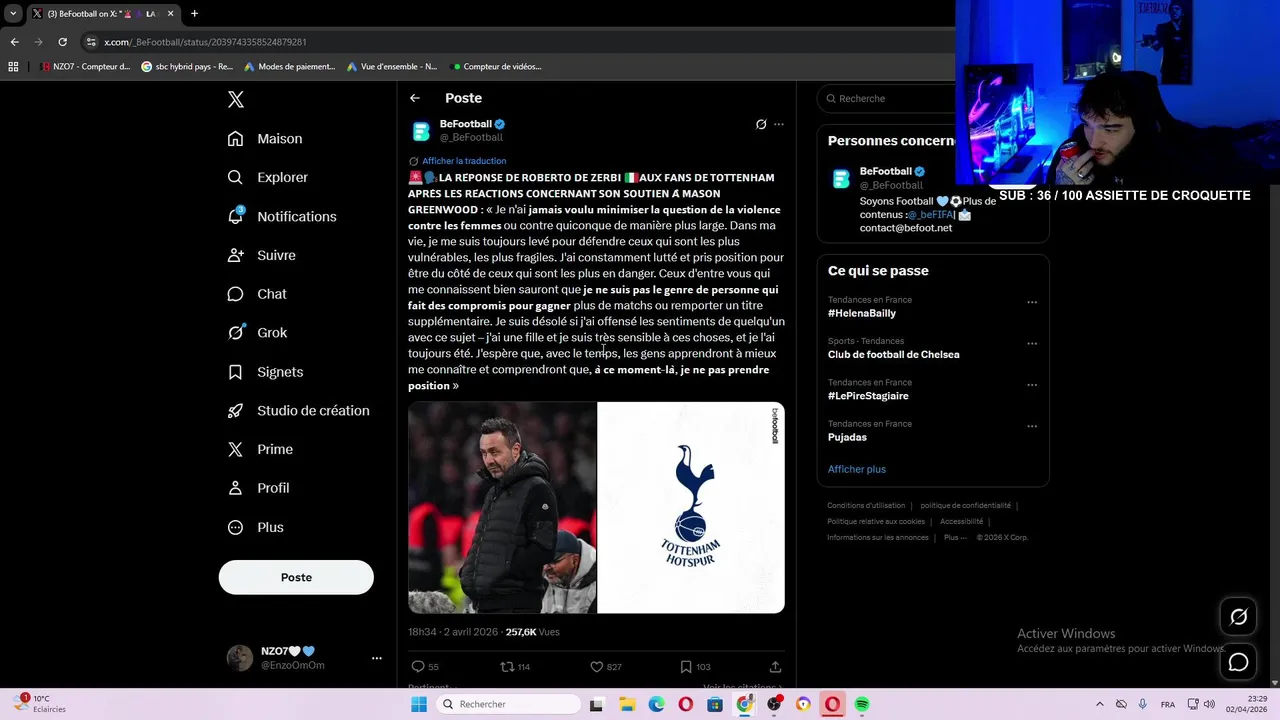1280x720 pixels.
Task: Open options for the #HelenaBailly trend
Action: pos(1032,302)
